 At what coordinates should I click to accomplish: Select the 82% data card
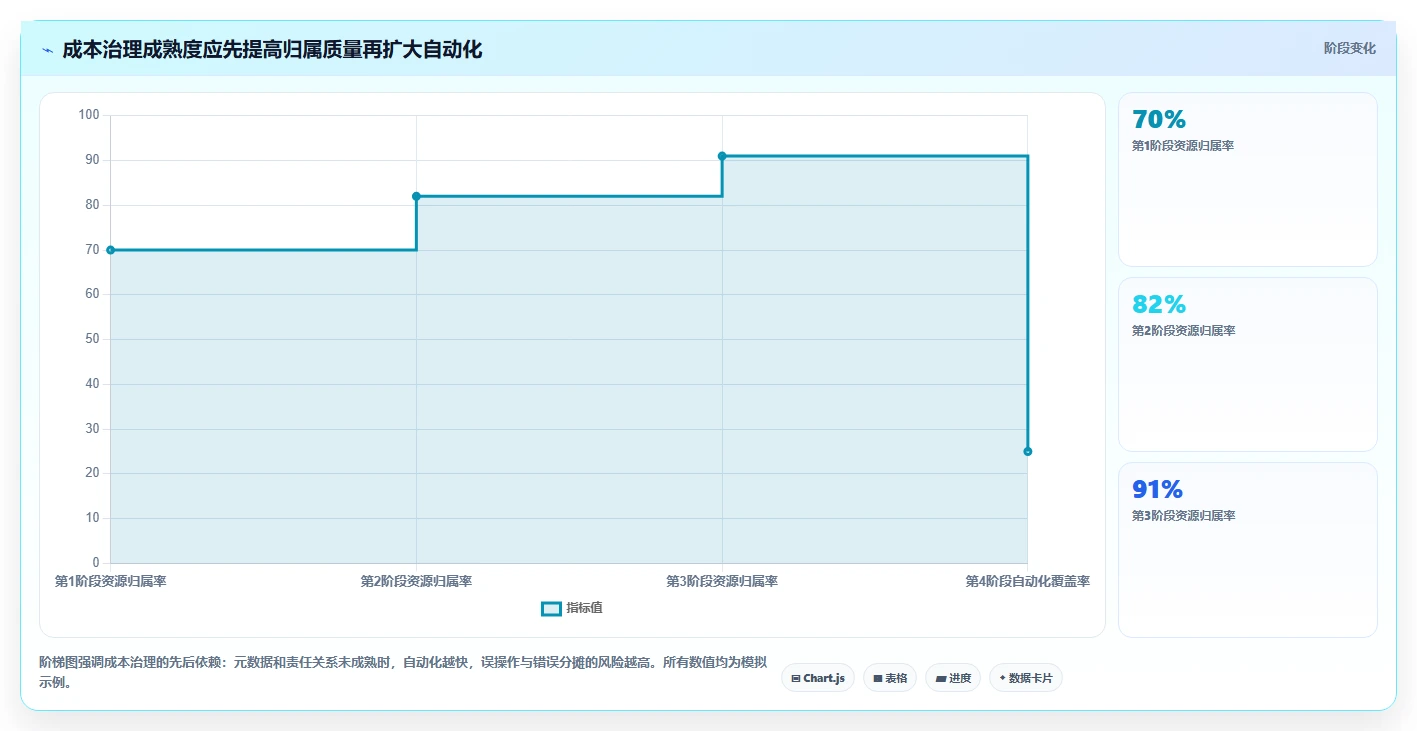pyautogui.click(x=1247, y=365)
